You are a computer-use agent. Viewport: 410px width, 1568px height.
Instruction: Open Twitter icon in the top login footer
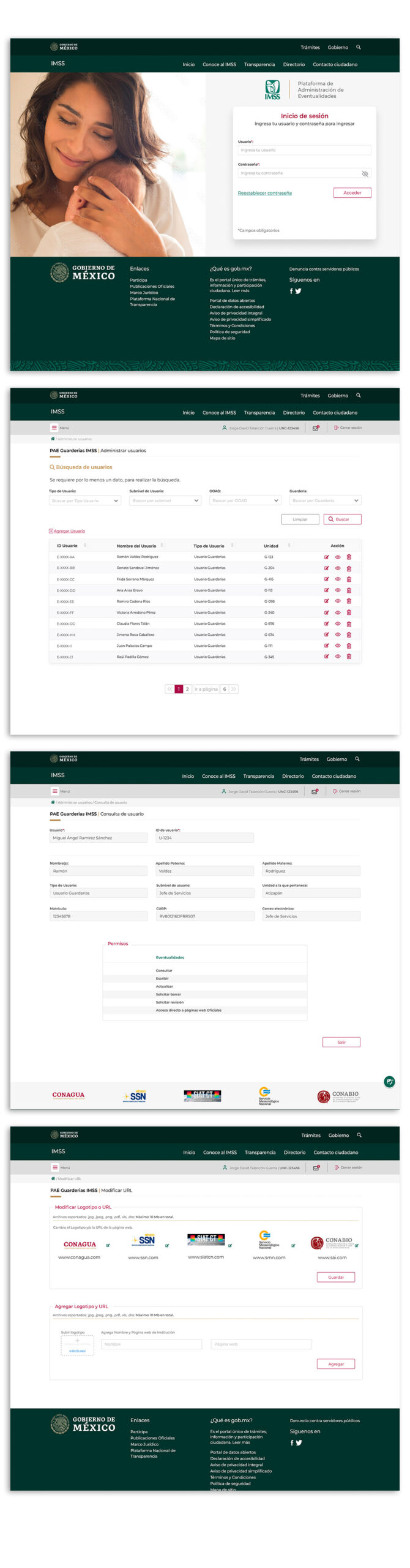point(299,292)
